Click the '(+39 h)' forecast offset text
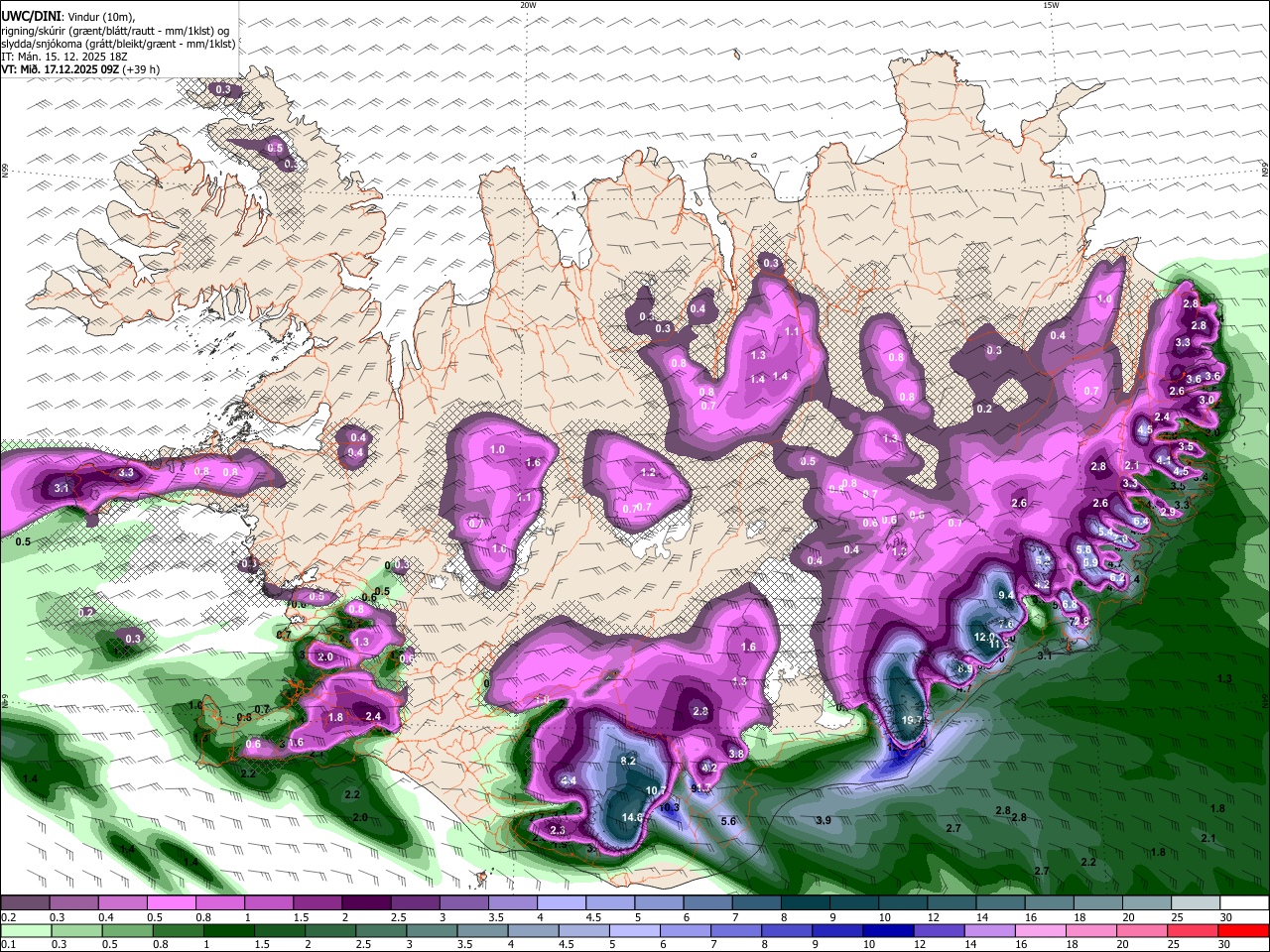The height and width of the screenshot is (952, 1270). click(142, 69)
